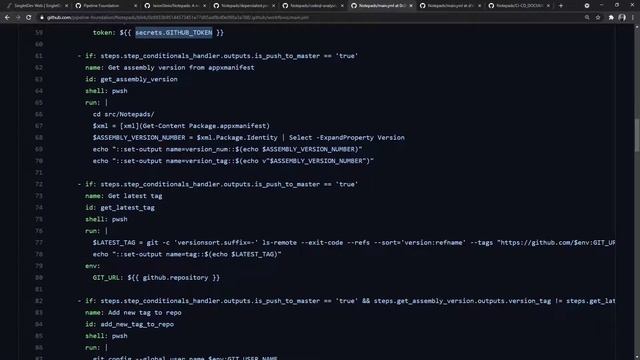
Task: Click the 'env:' key line
Action: 92,266
